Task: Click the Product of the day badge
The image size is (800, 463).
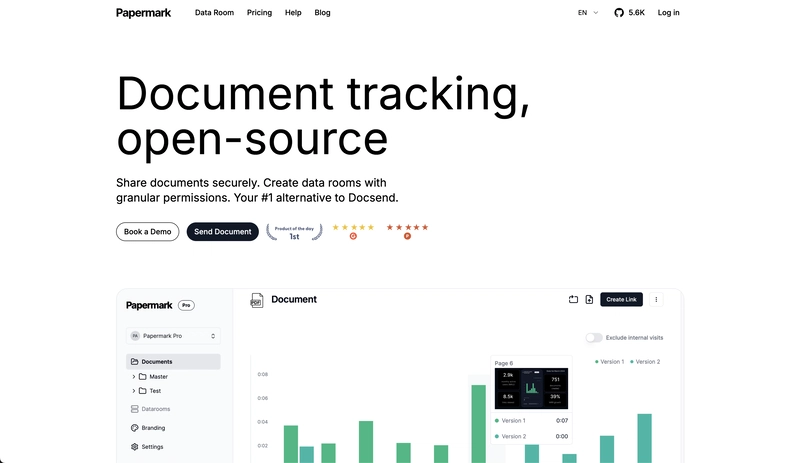Action: 294,232
